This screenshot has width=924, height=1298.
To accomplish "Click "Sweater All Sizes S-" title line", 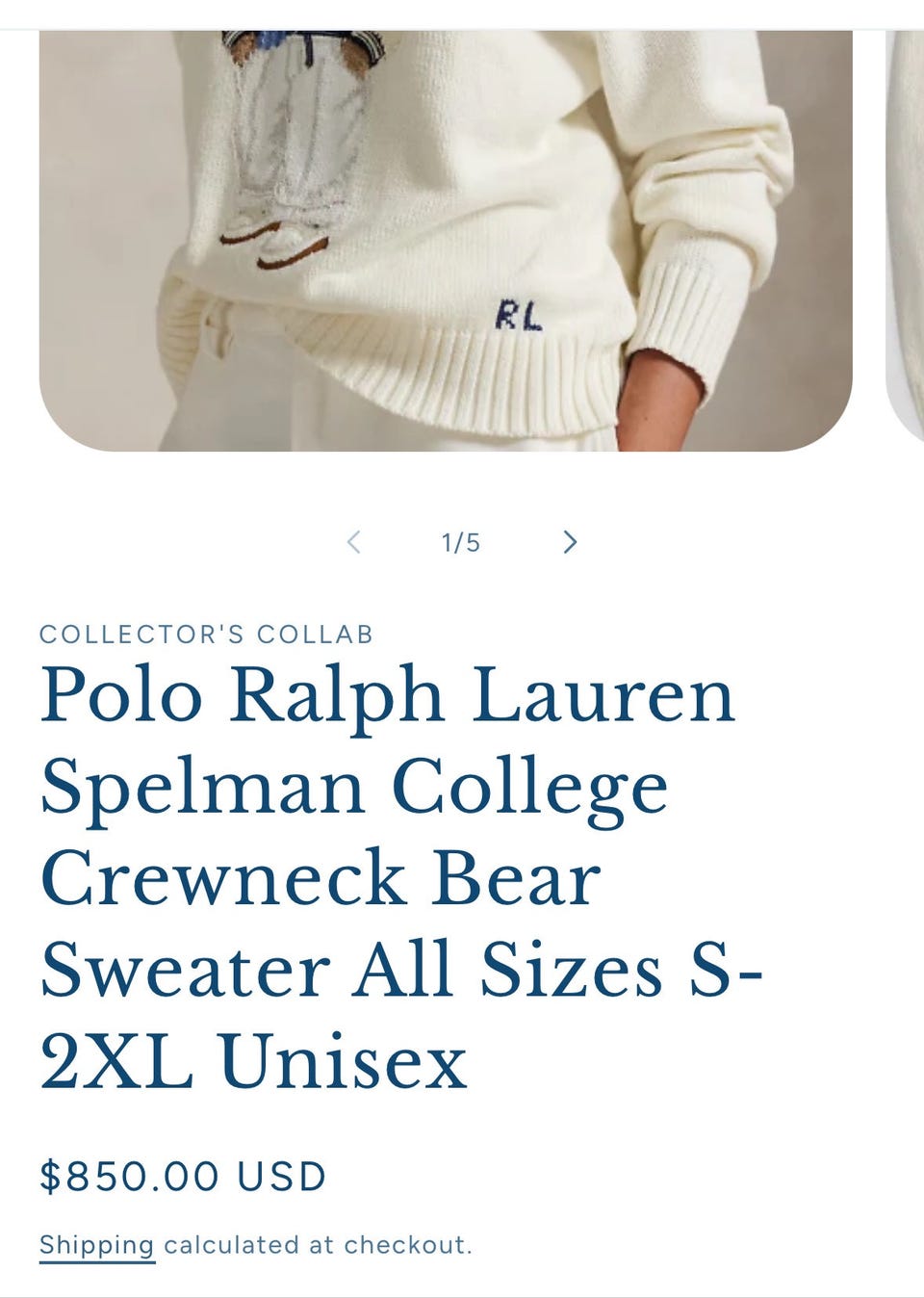I will [x=402, y=970].
